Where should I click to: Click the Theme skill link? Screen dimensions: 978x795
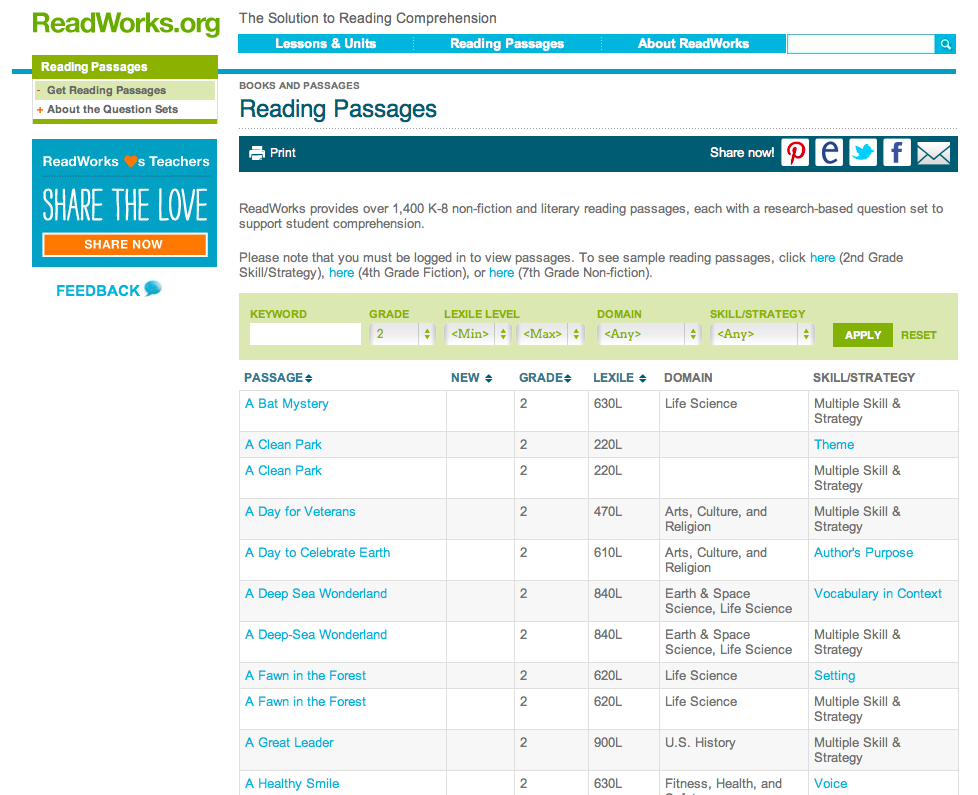[834, 445]
